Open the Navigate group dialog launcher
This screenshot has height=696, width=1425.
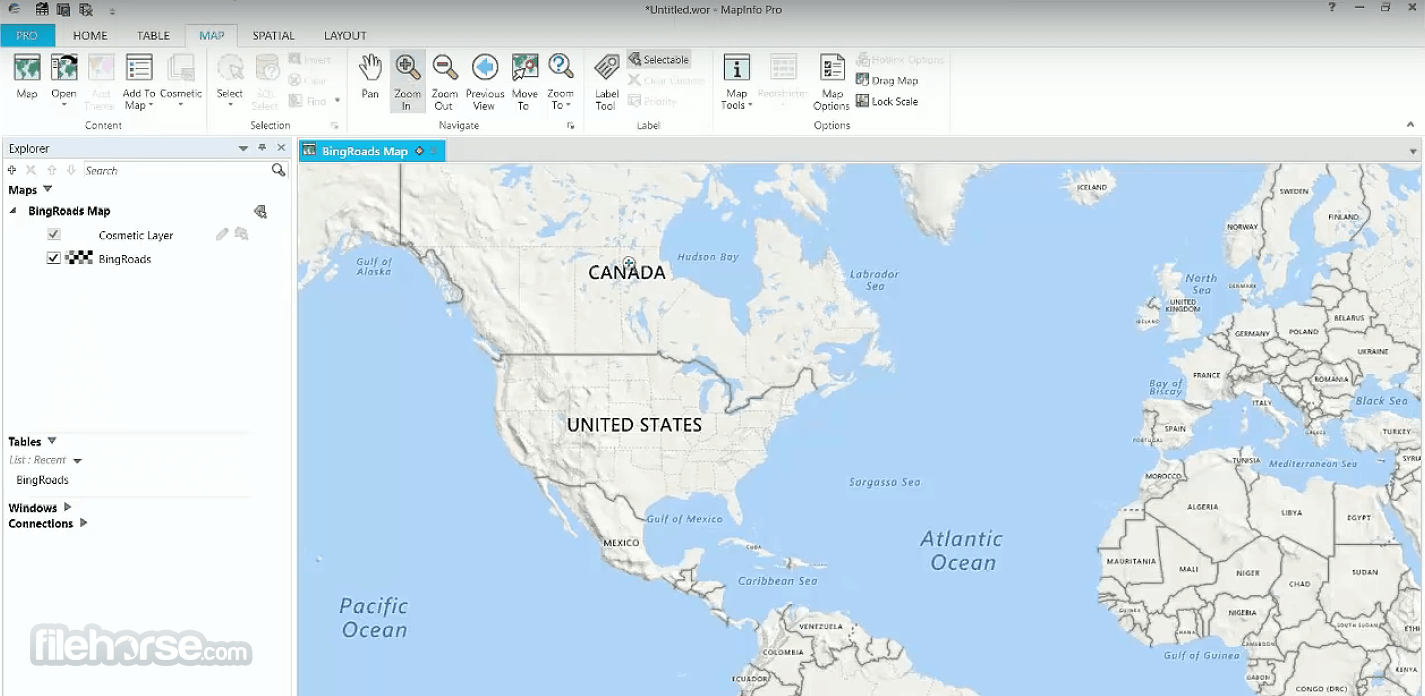click(571, 126)
